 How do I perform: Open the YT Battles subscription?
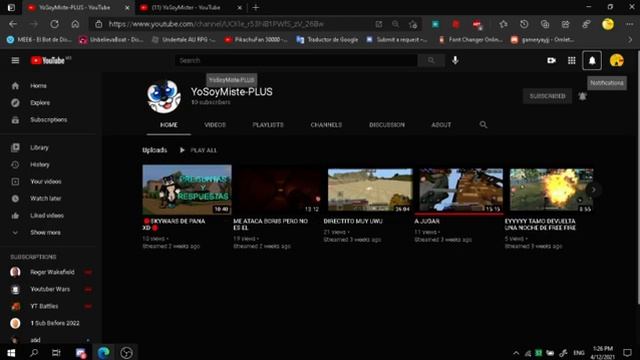coord(51,306)
